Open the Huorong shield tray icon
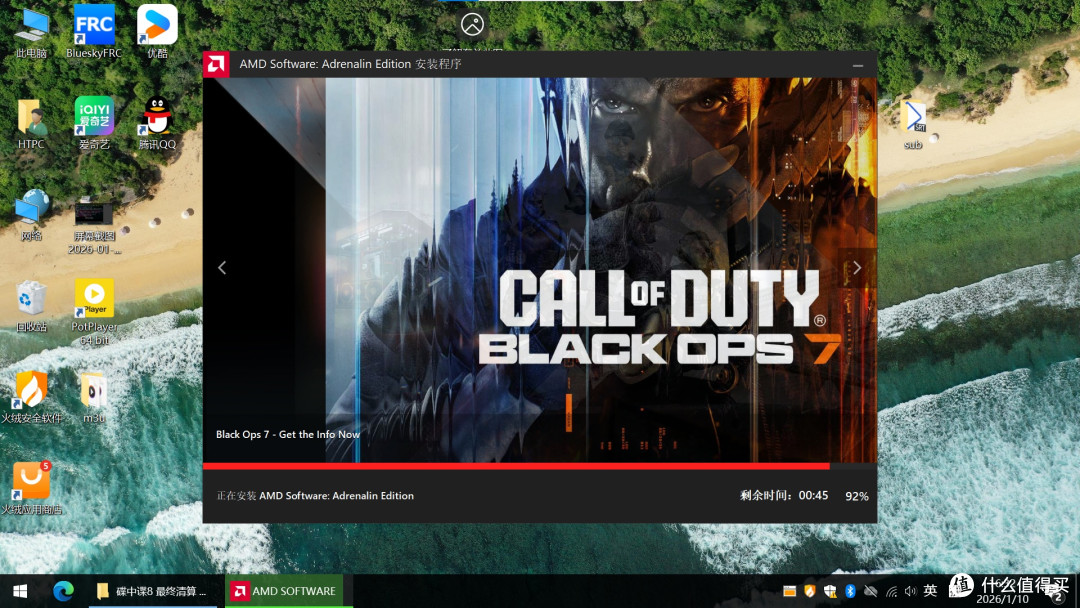The height and width of the screenshot is (608, 1080). [809, 591]
